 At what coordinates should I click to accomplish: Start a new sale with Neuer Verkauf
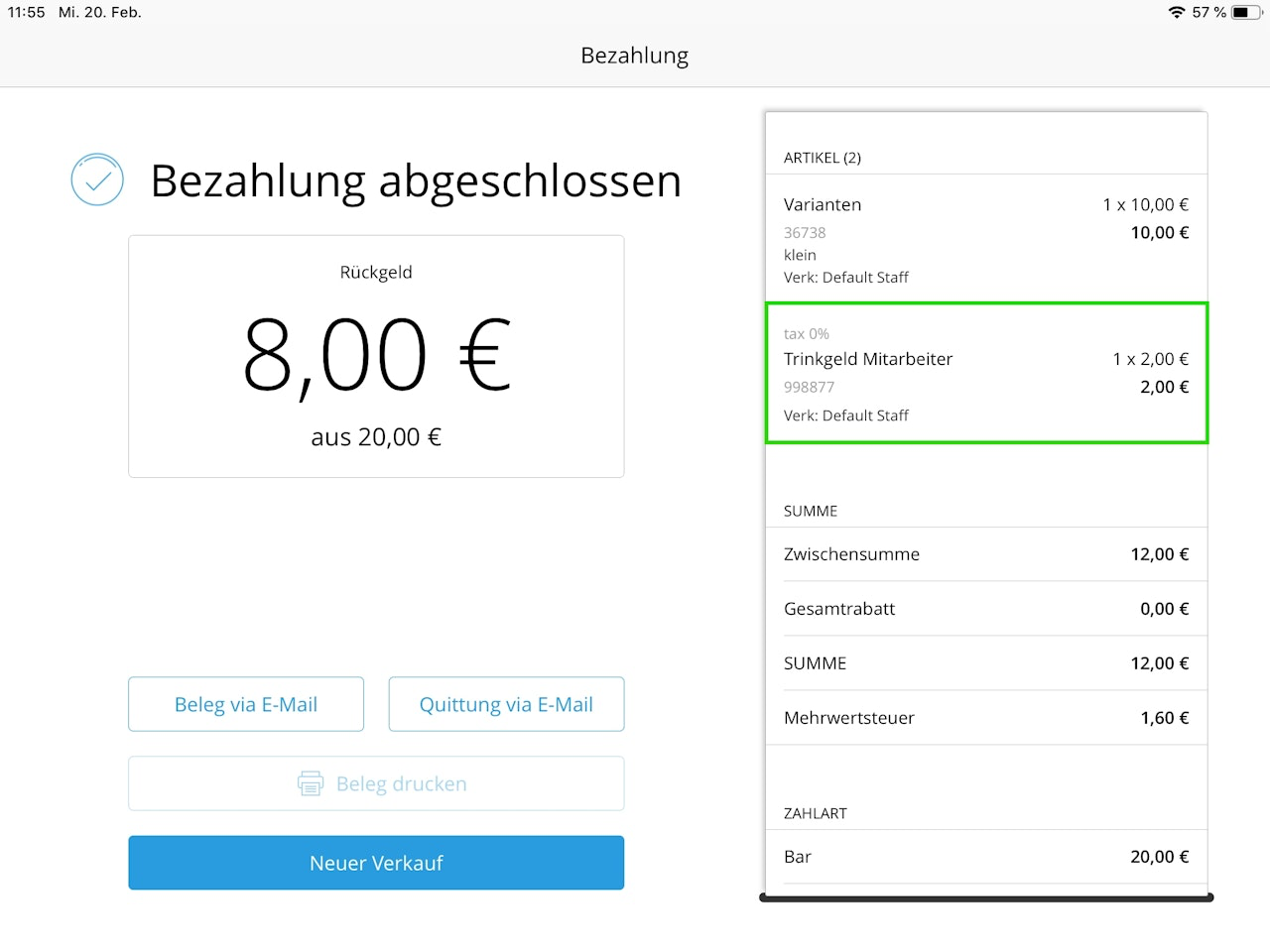pyautogui.click(x=376, y=863)
